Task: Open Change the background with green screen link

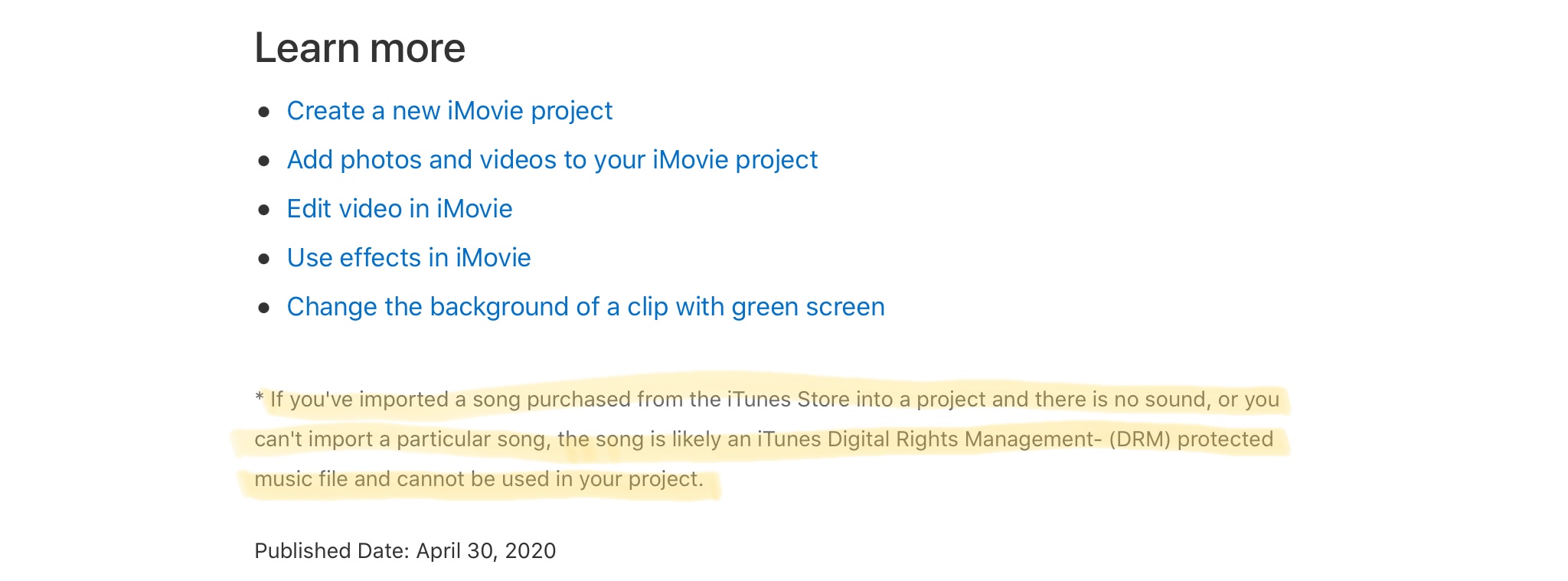Action: tap(586, 307)
